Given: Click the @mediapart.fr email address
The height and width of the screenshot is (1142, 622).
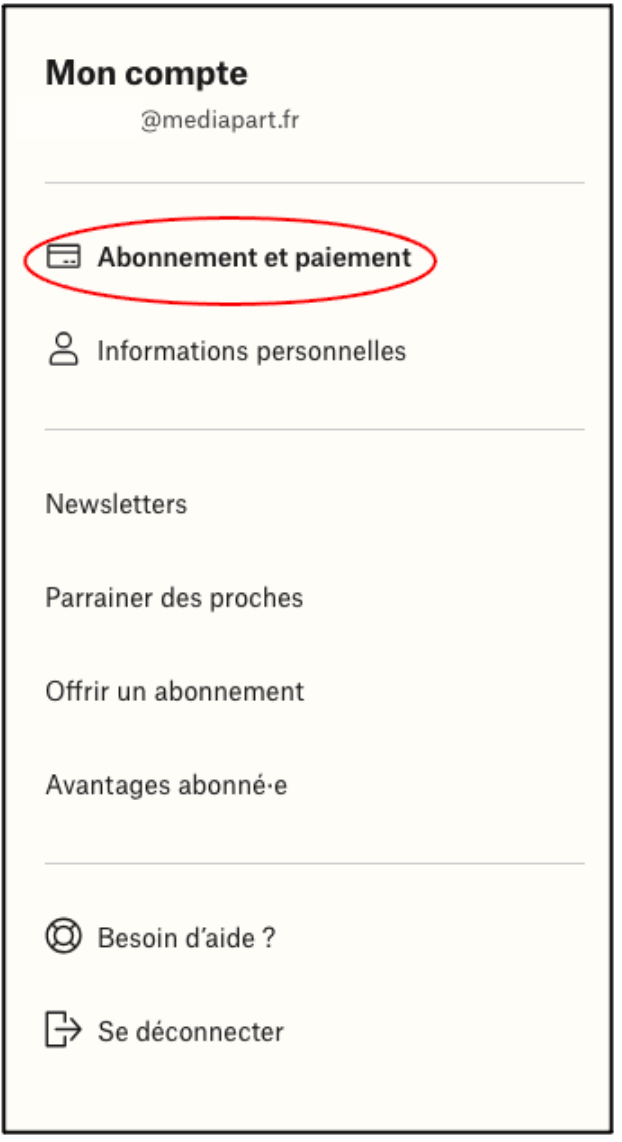Looking at the screenshot, I should click(220, 120).
